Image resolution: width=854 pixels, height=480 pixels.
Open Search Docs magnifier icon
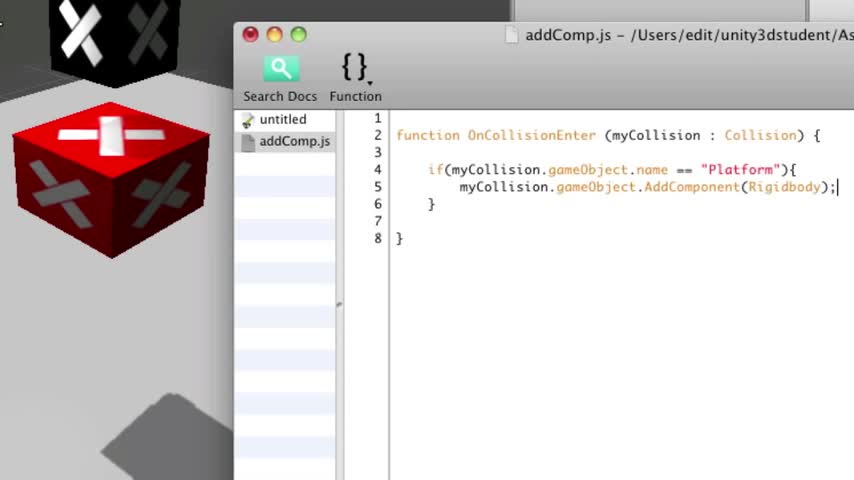(281, 69)
